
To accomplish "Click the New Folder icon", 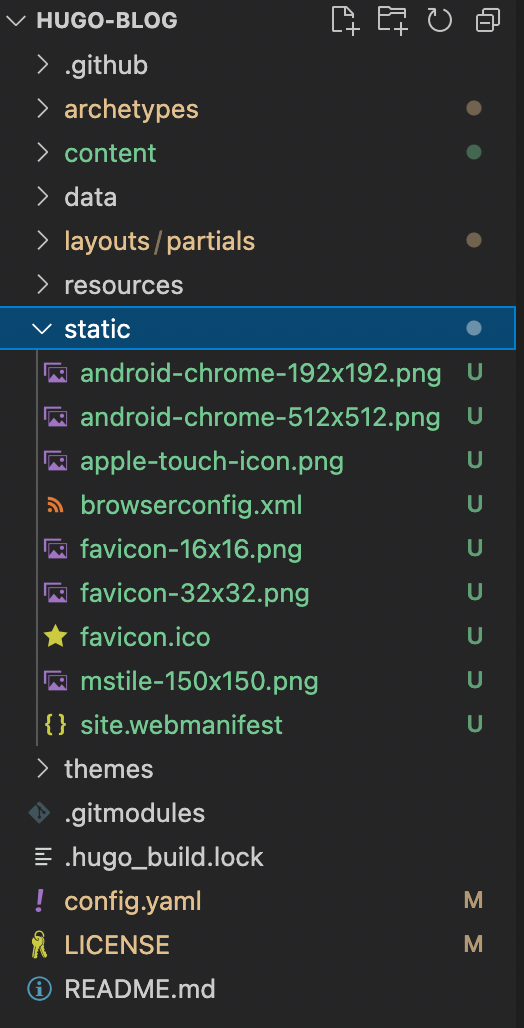I will (x=392, y=20).
